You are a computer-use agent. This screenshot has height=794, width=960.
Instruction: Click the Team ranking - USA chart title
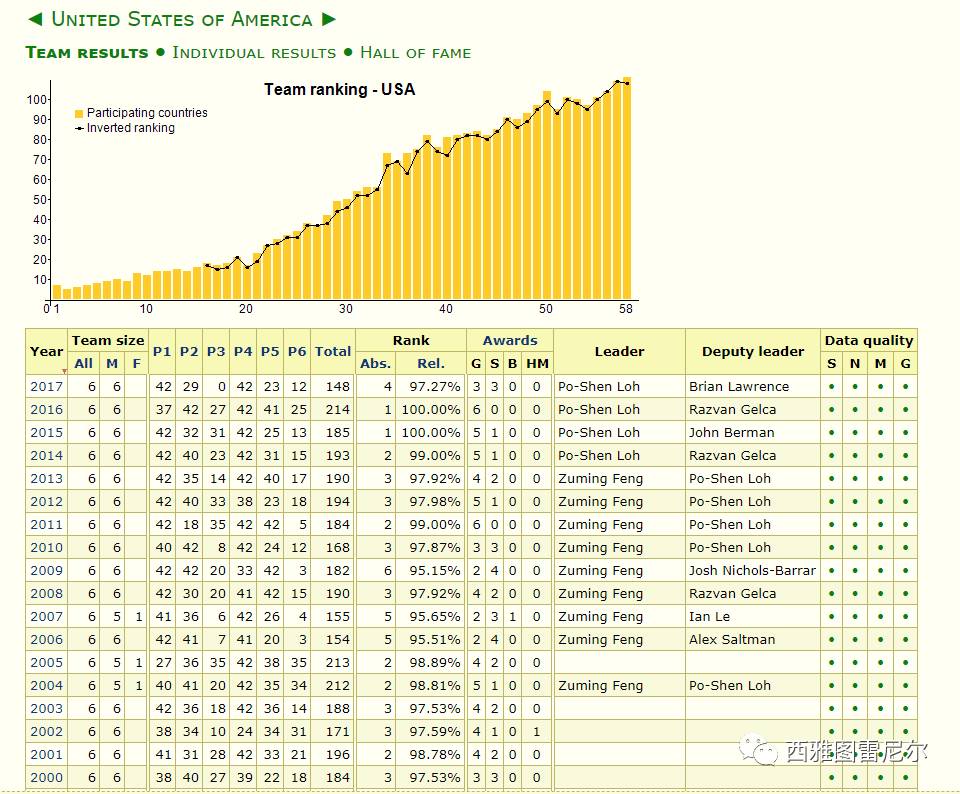(340, 90)
